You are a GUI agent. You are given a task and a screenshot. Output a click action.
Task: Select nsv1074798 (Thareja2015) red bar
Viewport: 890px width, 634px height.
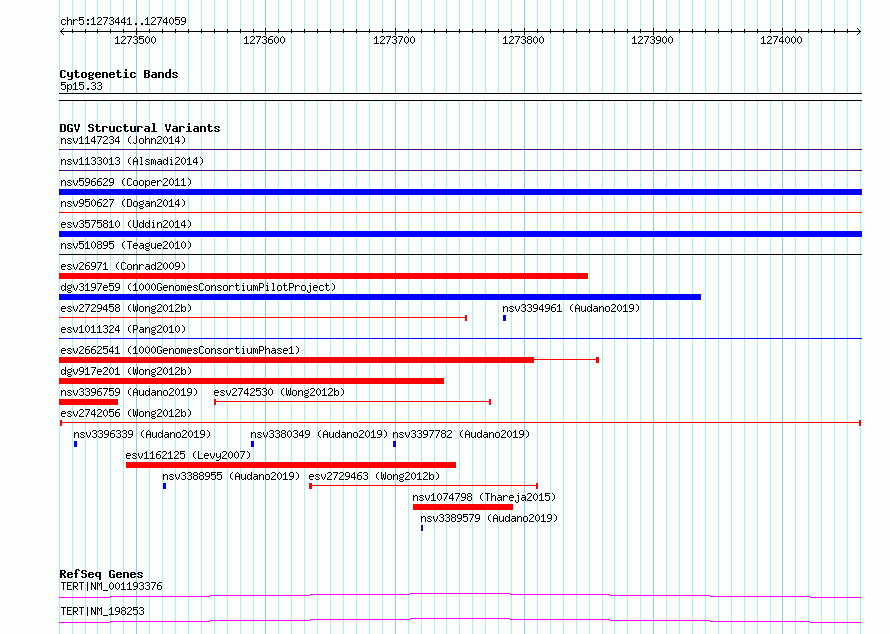pyautogui.click(x=463, y=507)
